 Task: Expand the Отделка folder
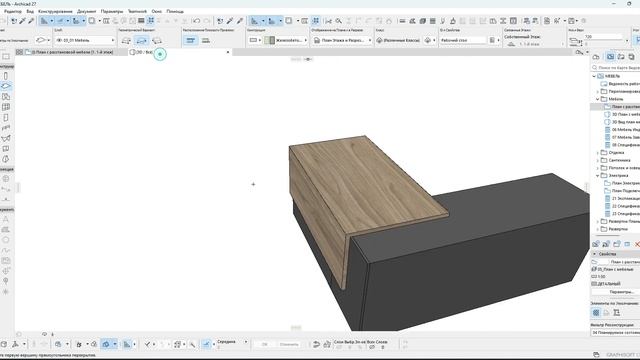[598, 152]
